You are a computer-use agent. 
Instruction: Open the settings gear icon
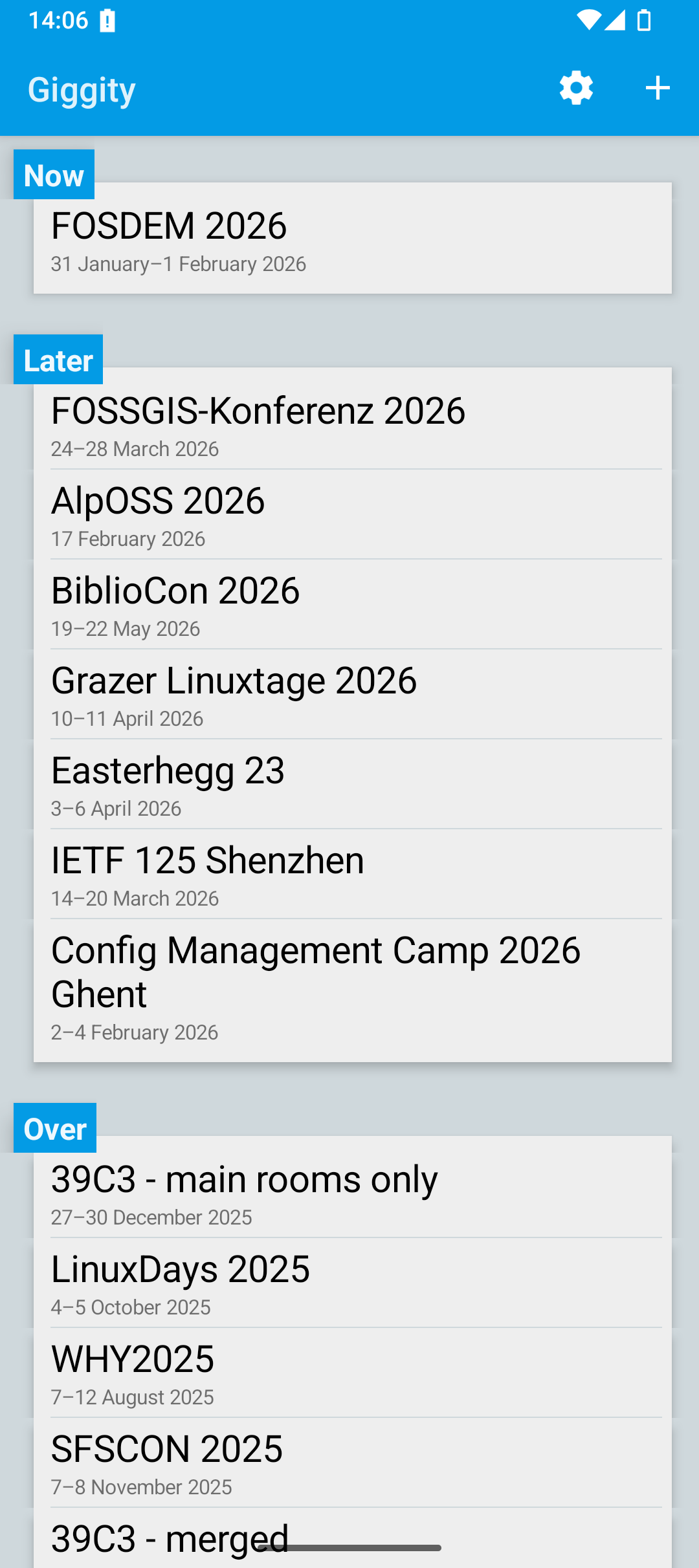click(x=576, y=88)
